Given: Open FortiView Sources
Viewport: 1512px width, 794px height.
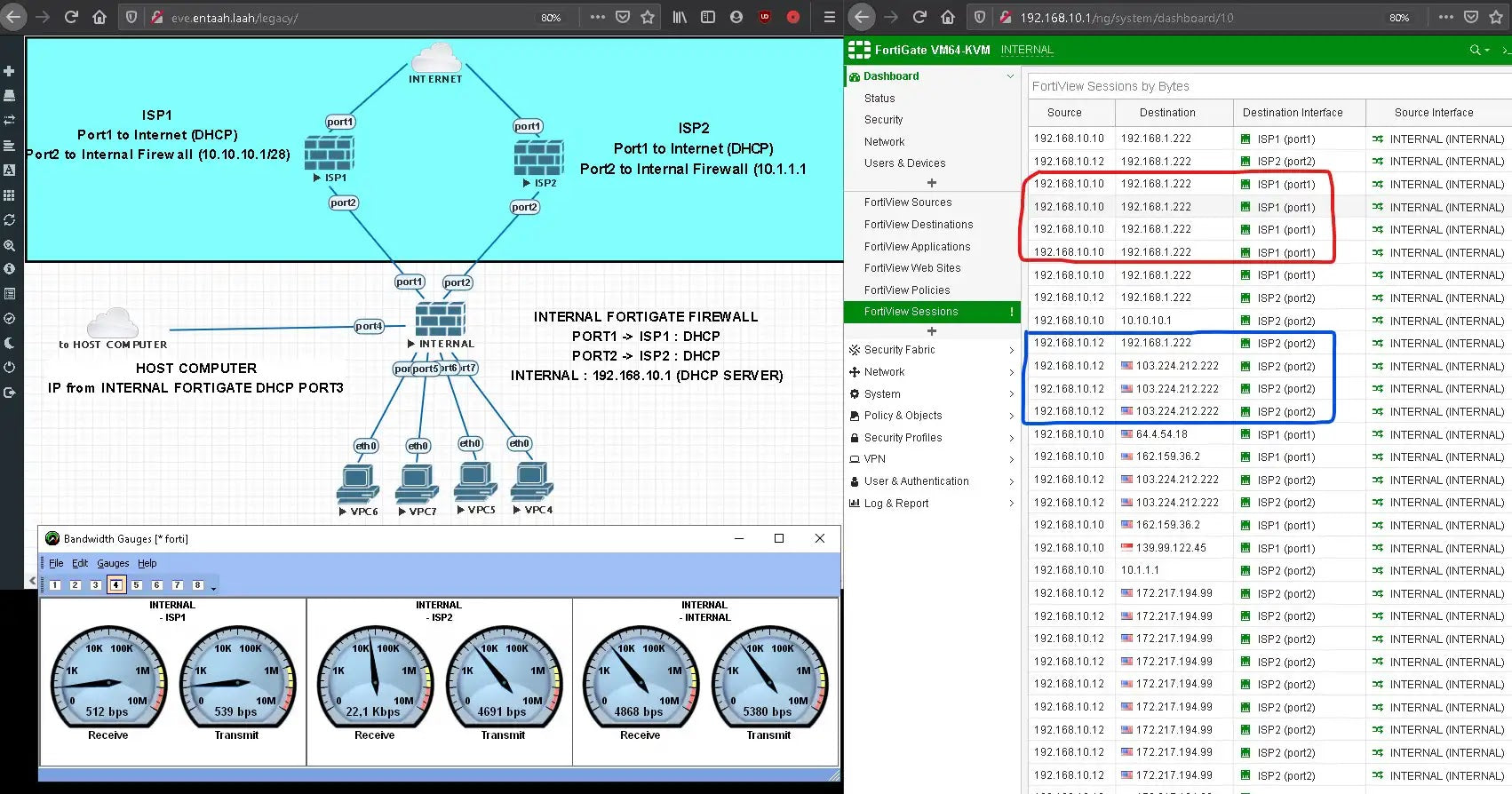Looking at the screenshot, I should coord(908,202).
